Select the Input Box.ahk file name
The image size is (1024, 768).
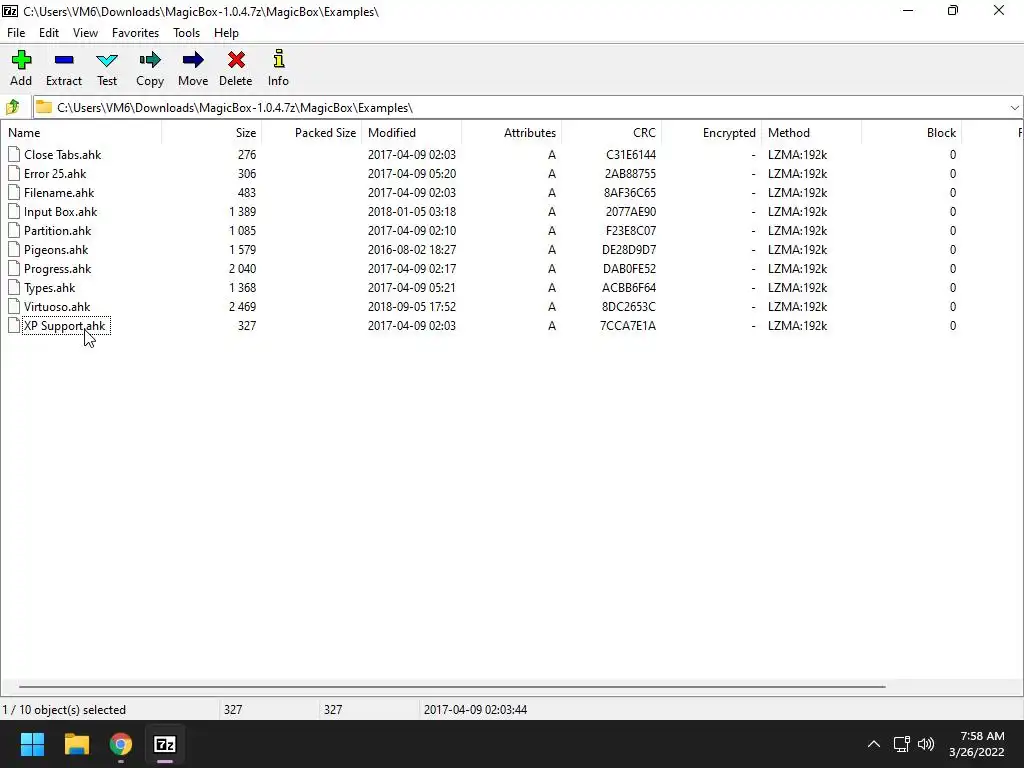(x=60, y=212)
